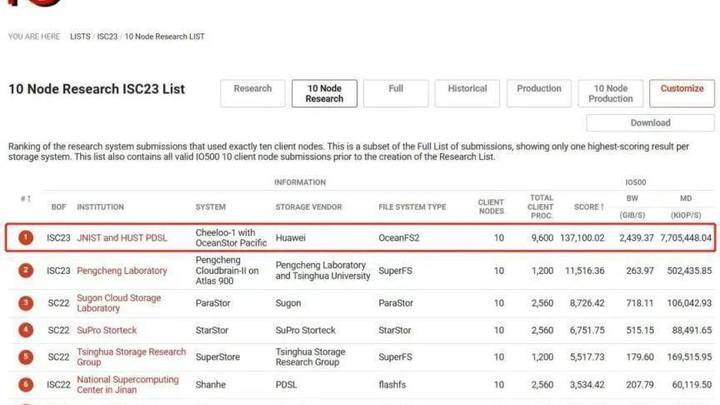Click the rank 1 badge icon
Viewport: 720px width, 405px height.
(26, 237)
